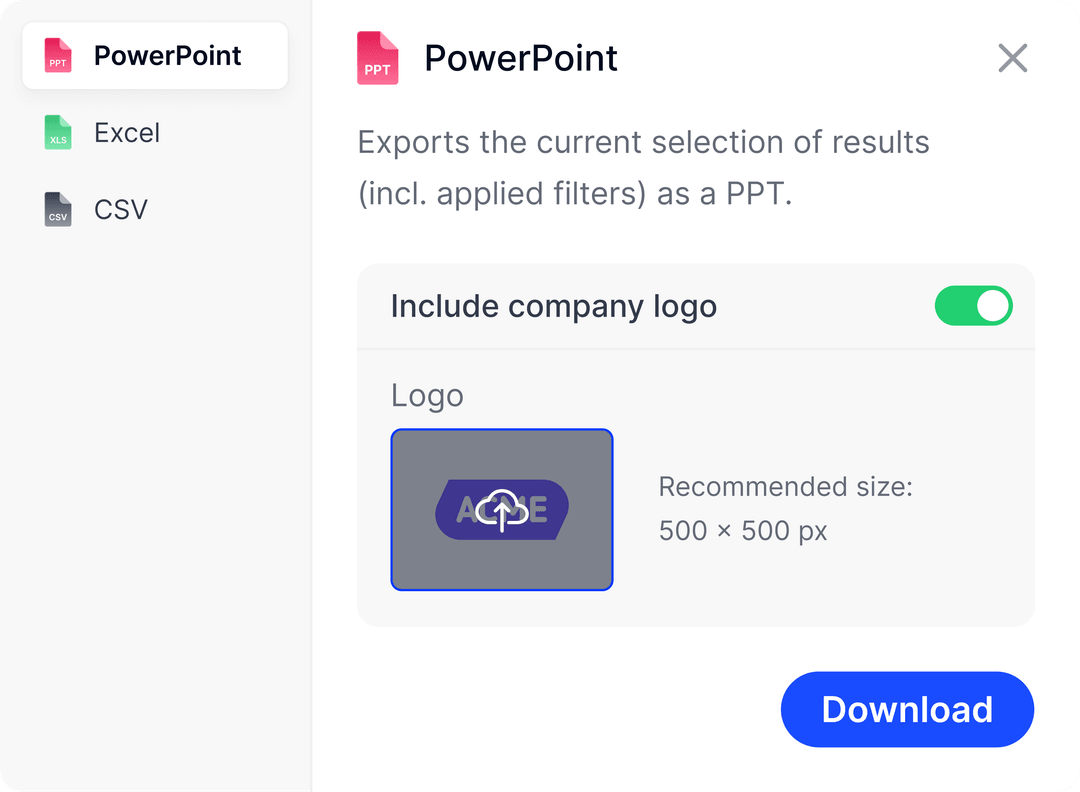Viewport: 1080px width, 792px height.
Task: Click the "Recommended size:" hint text
Action: click(x=785, y=487)
